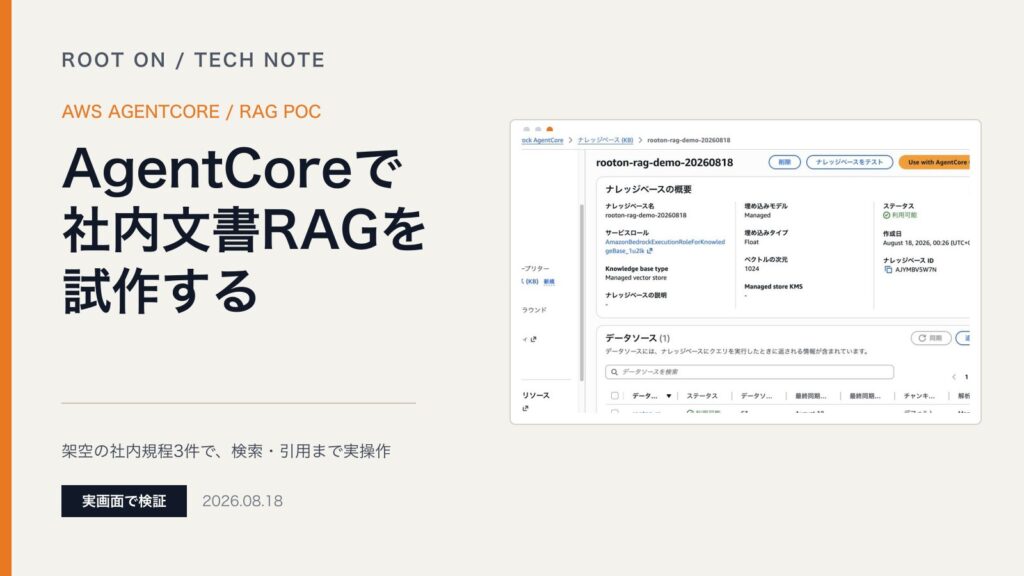Go to previous page with pagination chevron

pyautogui.click(x=953, y=377)
